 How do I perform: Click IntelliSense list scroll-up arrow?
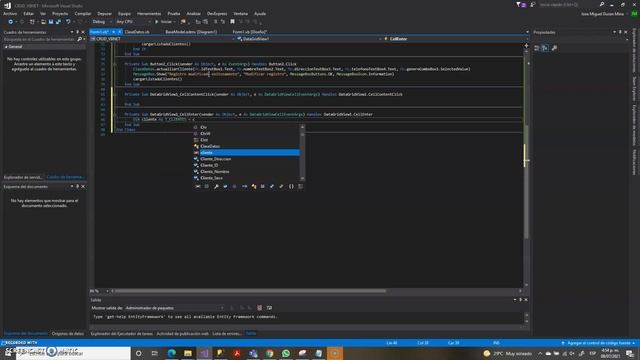[x=302, y=127]
